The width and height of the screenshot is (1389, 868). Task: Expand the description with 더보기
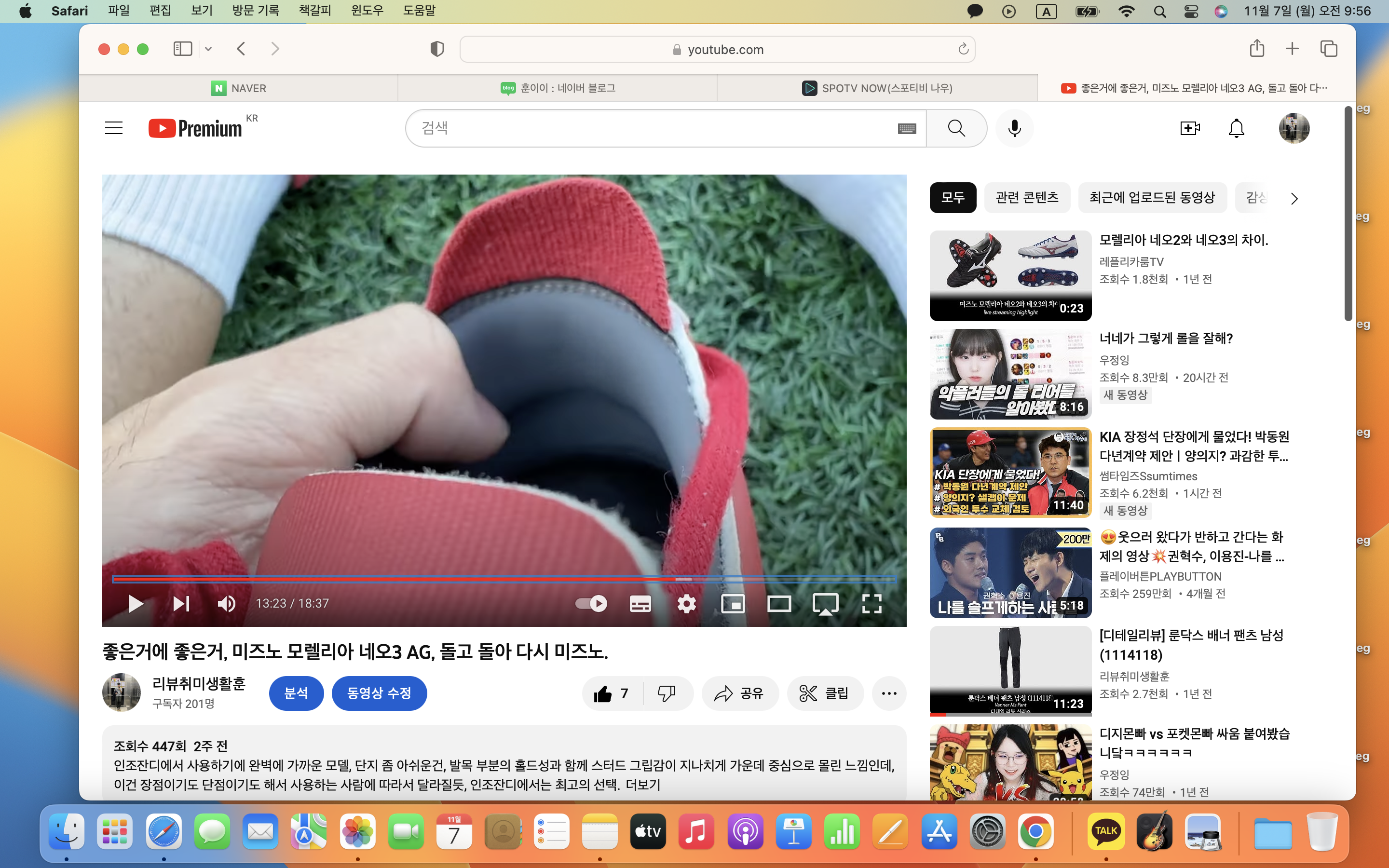pos(643,785)
